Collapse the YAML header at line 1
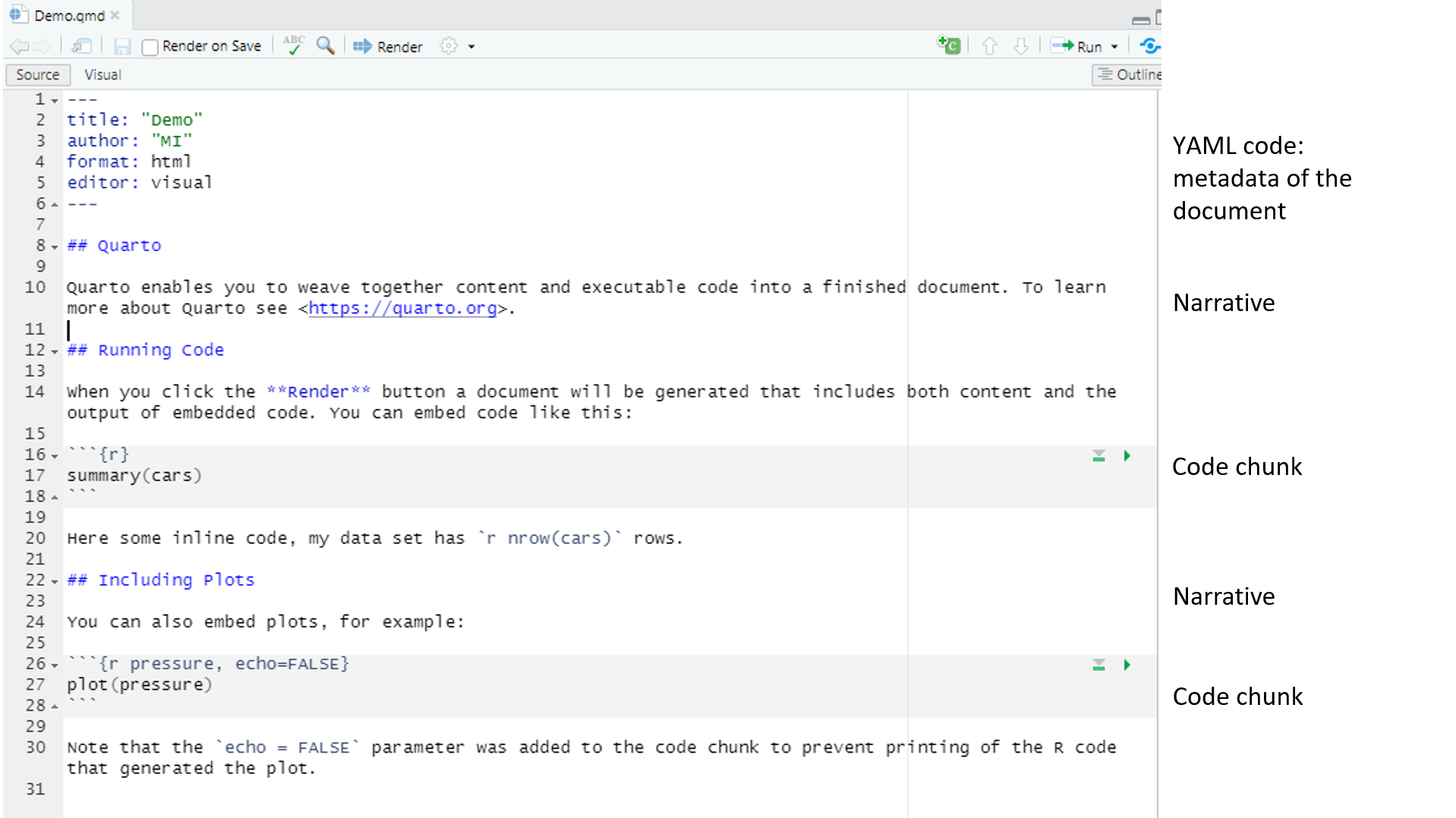The width and height of the screenshot is (1456, 818). click(55, 101)
